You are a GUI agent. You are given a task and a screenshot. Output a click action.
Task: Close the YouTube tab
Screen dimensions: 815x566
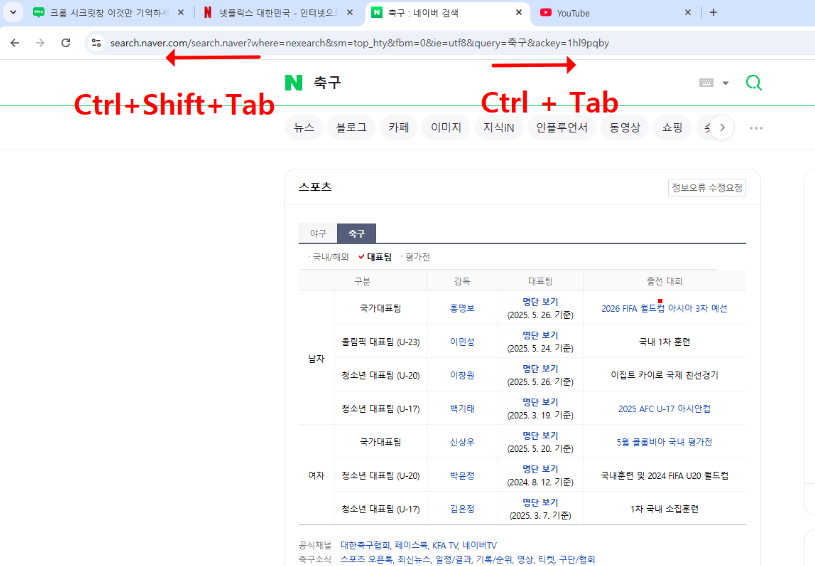(688, 13)
